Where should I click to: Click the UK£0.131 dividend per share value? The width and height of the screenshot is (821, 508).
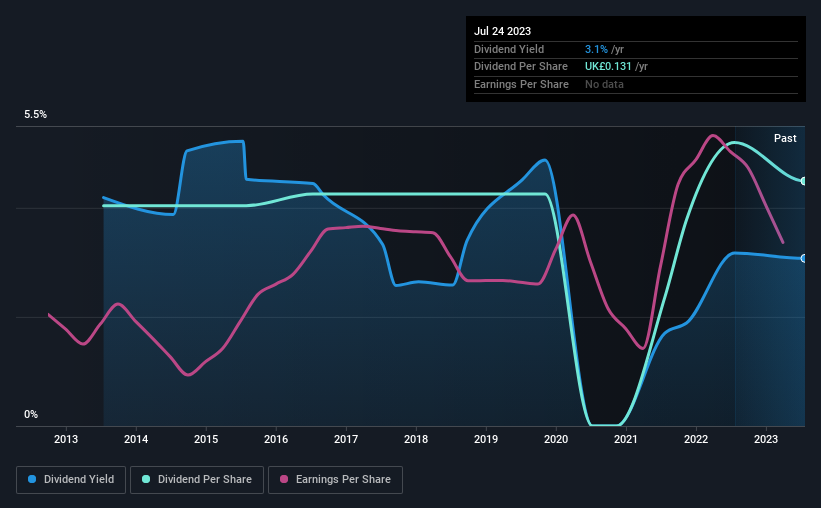pos(608,67)
